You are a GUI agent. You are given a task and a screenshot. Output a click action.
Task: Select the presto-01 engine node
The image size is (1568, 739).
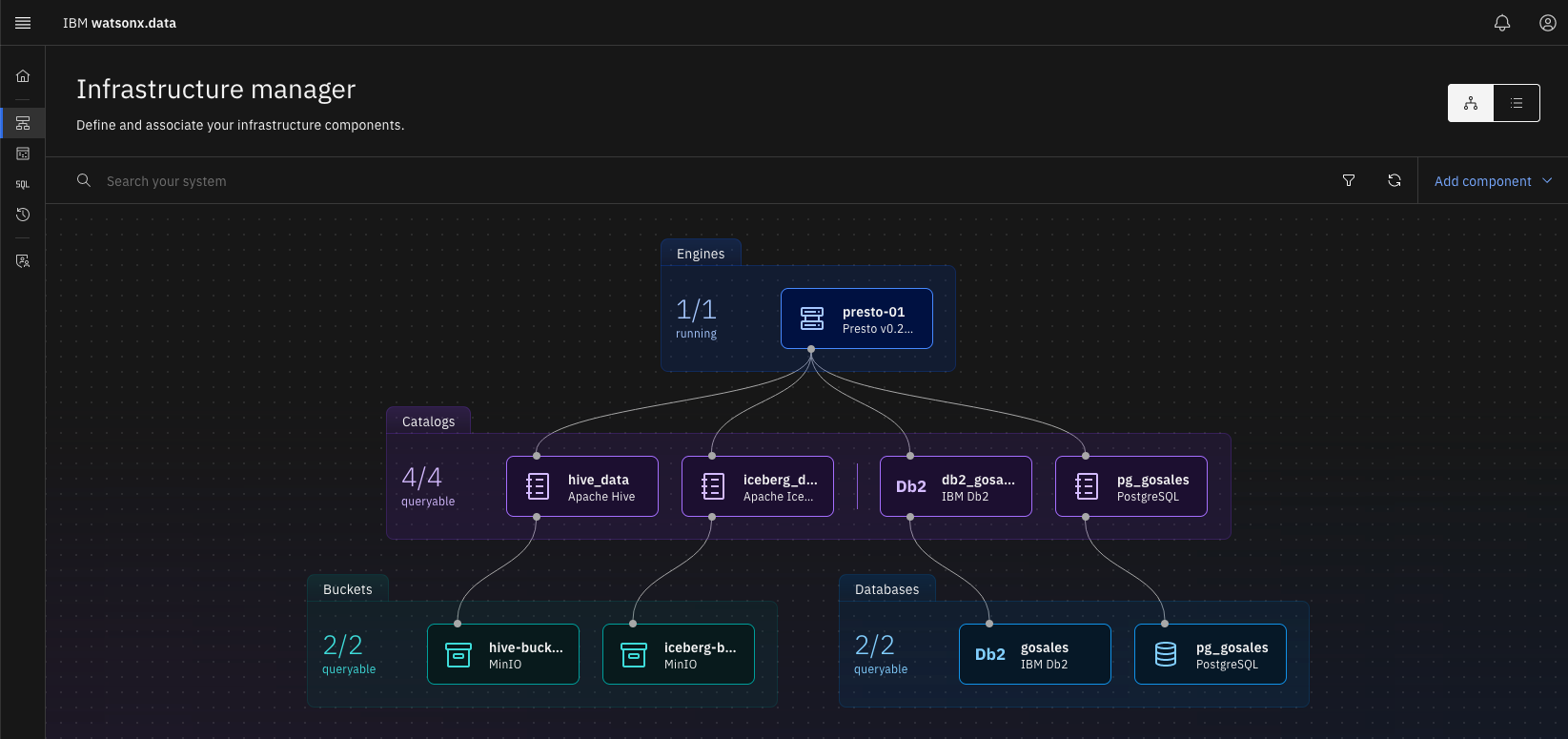pyautogui.click(x=857, y=318)
